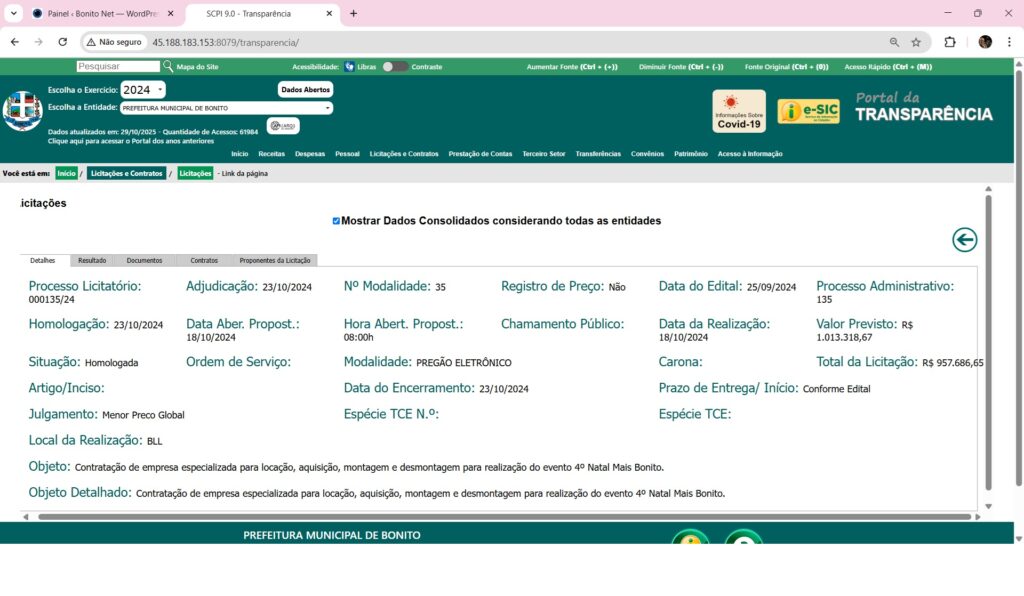Switch to the Documentos tab

pos(144,260)
